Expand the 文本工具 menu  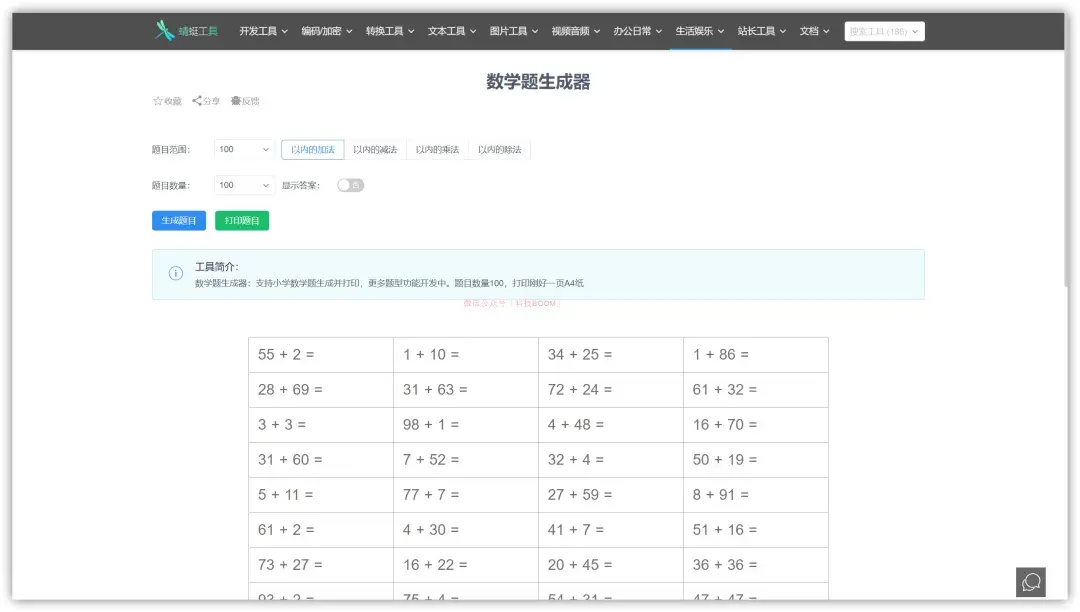pyautogui.click(x=452, y=31)
